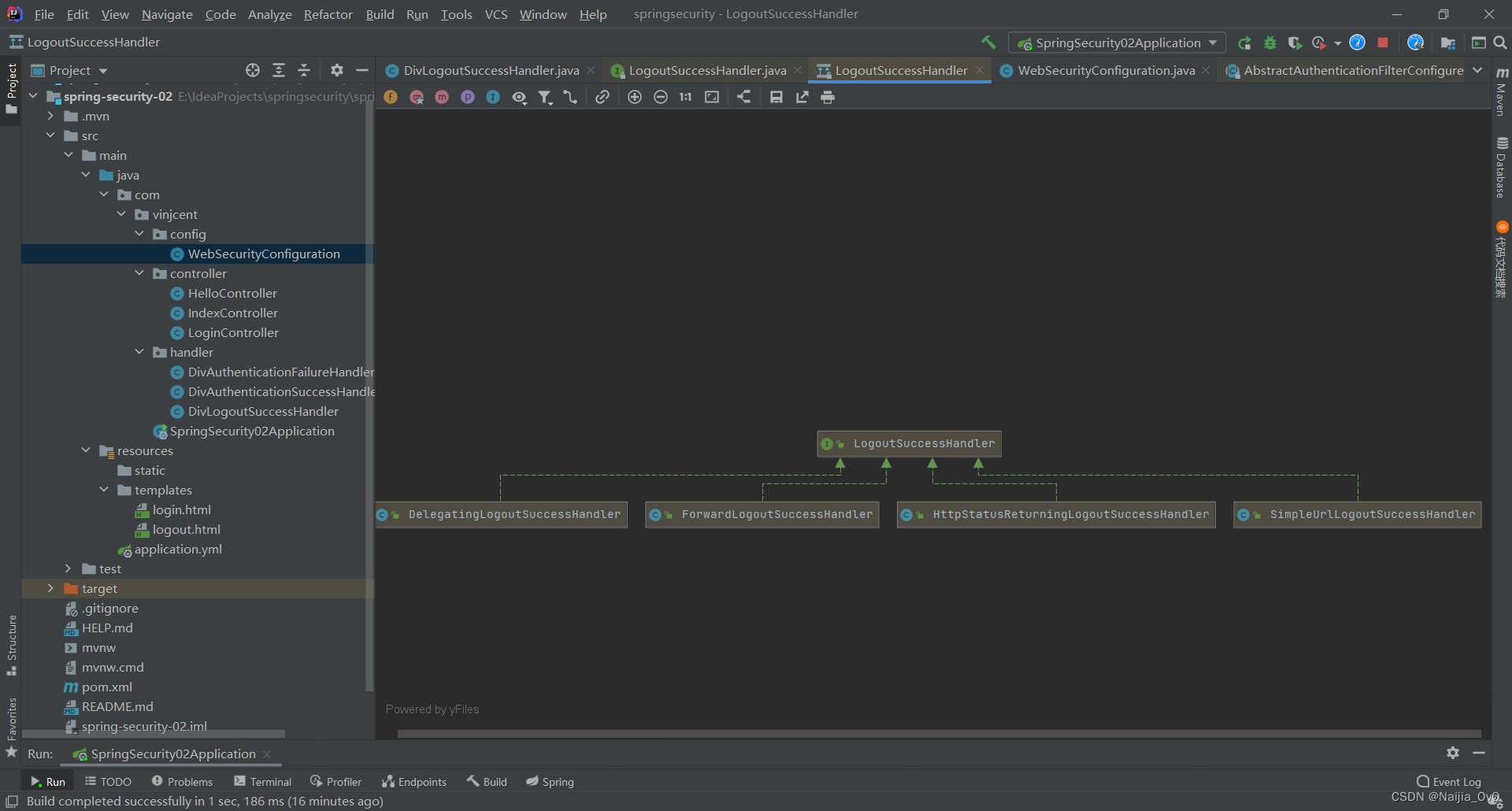
Task: Toggle show dependencies link icon
Action: tap(602, 97)
